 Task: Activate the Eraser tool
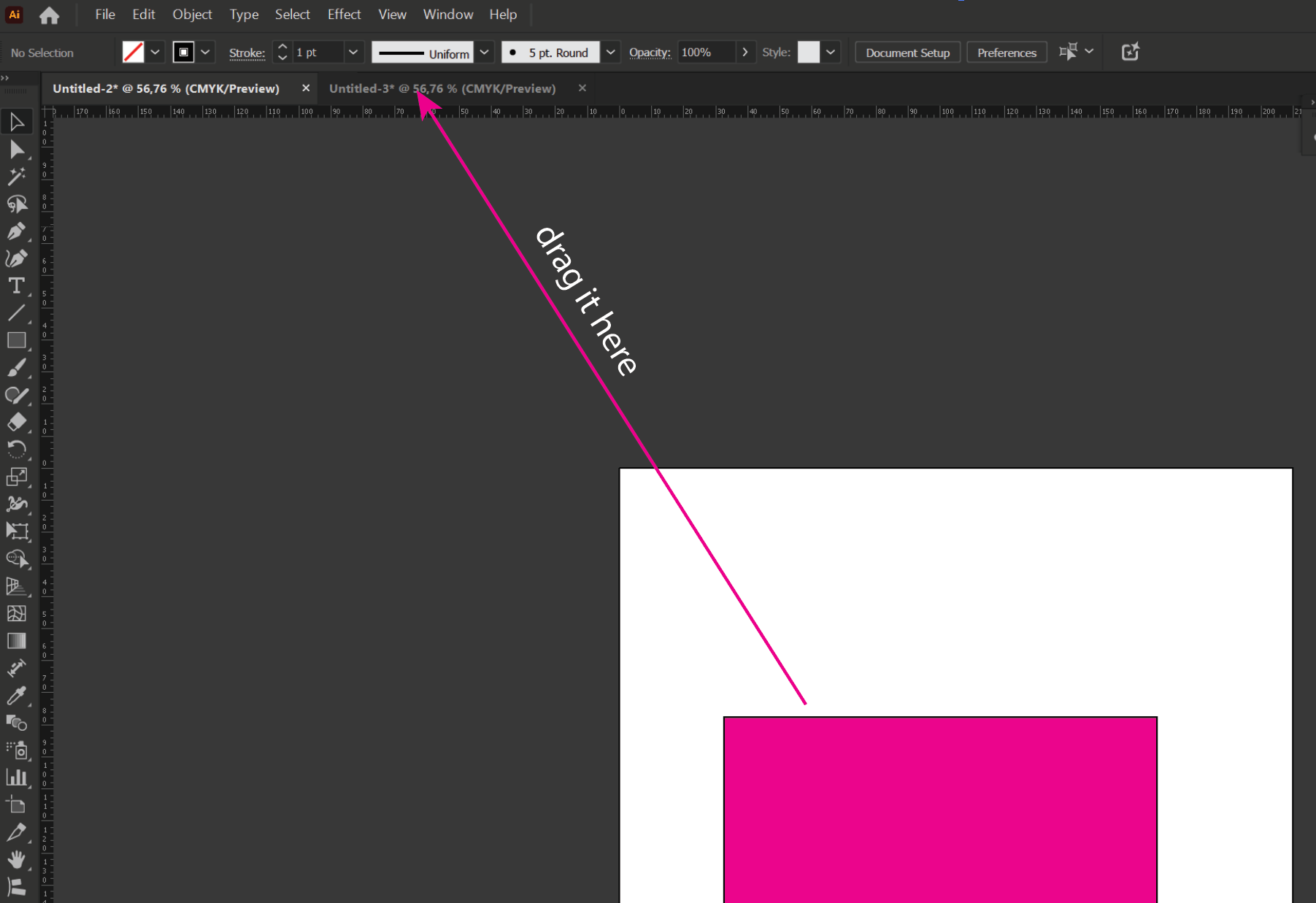click(18, 422)
